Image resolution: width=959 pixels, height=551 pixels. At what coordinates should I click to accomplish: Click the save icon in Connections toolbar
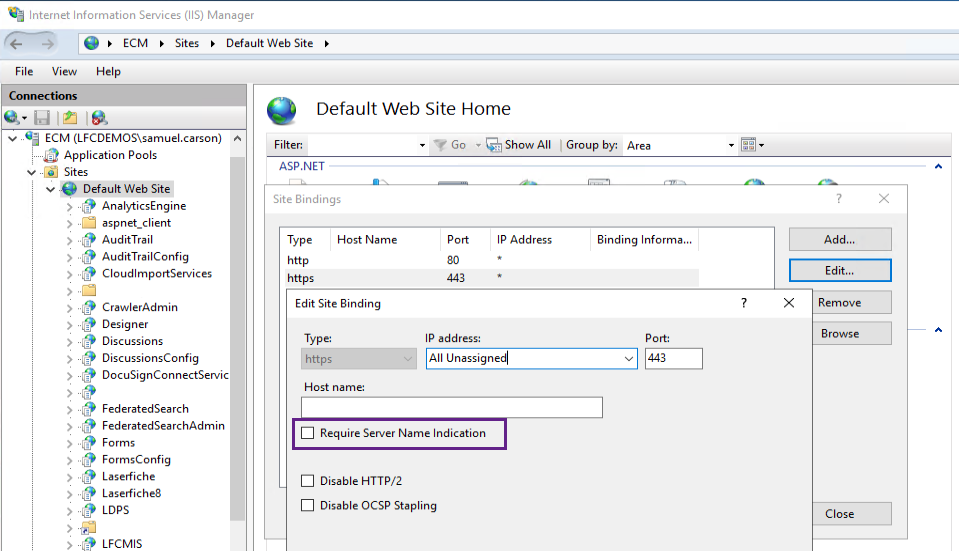[x=42, y=117]
